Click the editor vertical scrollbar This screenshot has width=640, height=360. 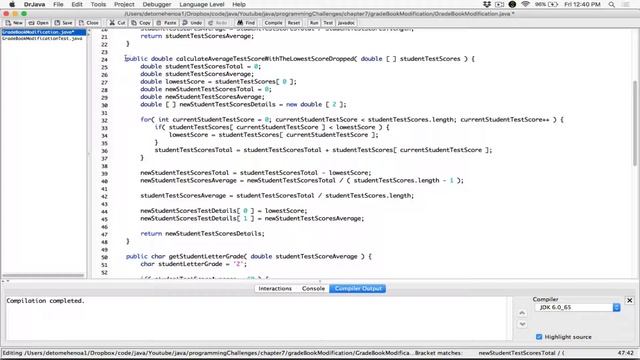click(x=635, y=122)
